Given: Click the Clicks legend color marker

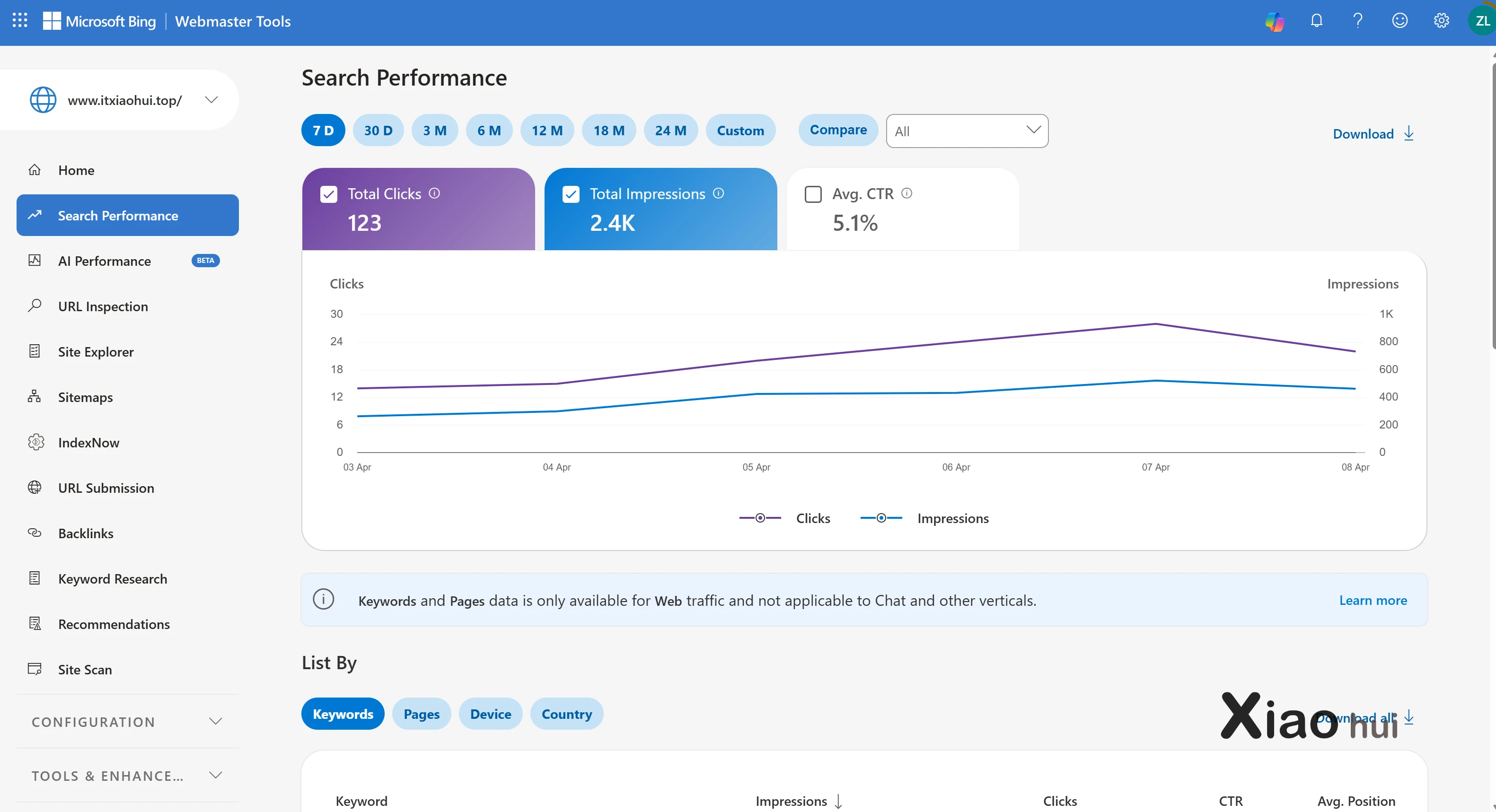Looking at the screenshot, I should coord(760,518).
